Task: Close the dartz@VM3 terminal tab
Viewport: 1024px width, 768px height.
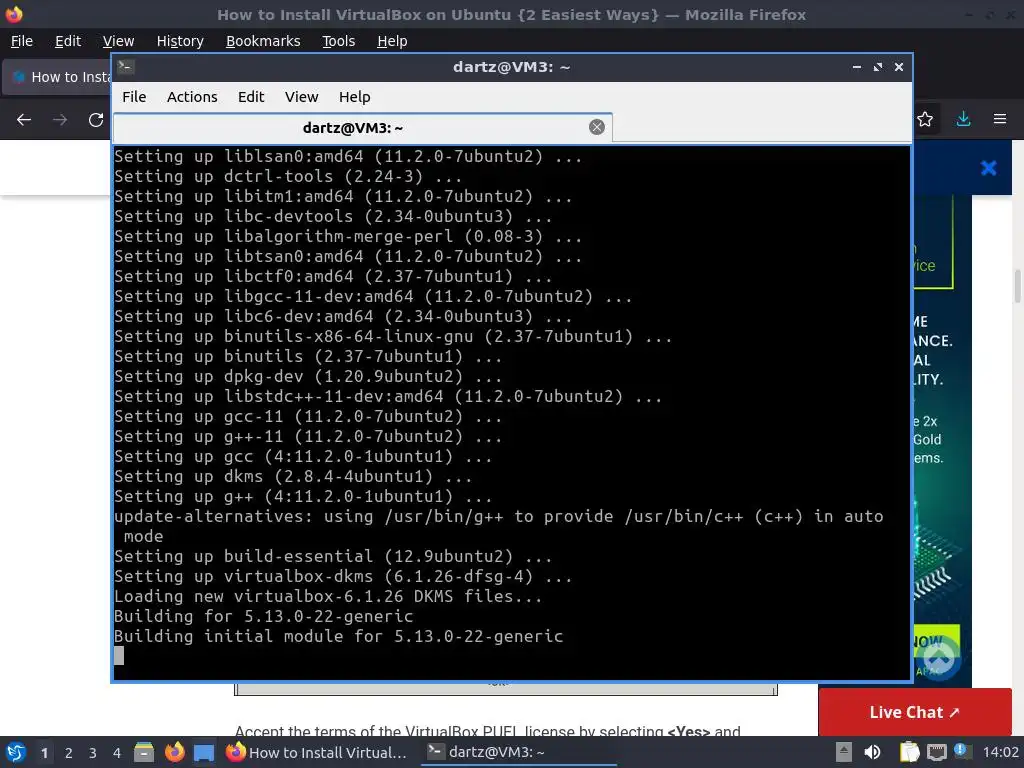Action: pos(596,127)
